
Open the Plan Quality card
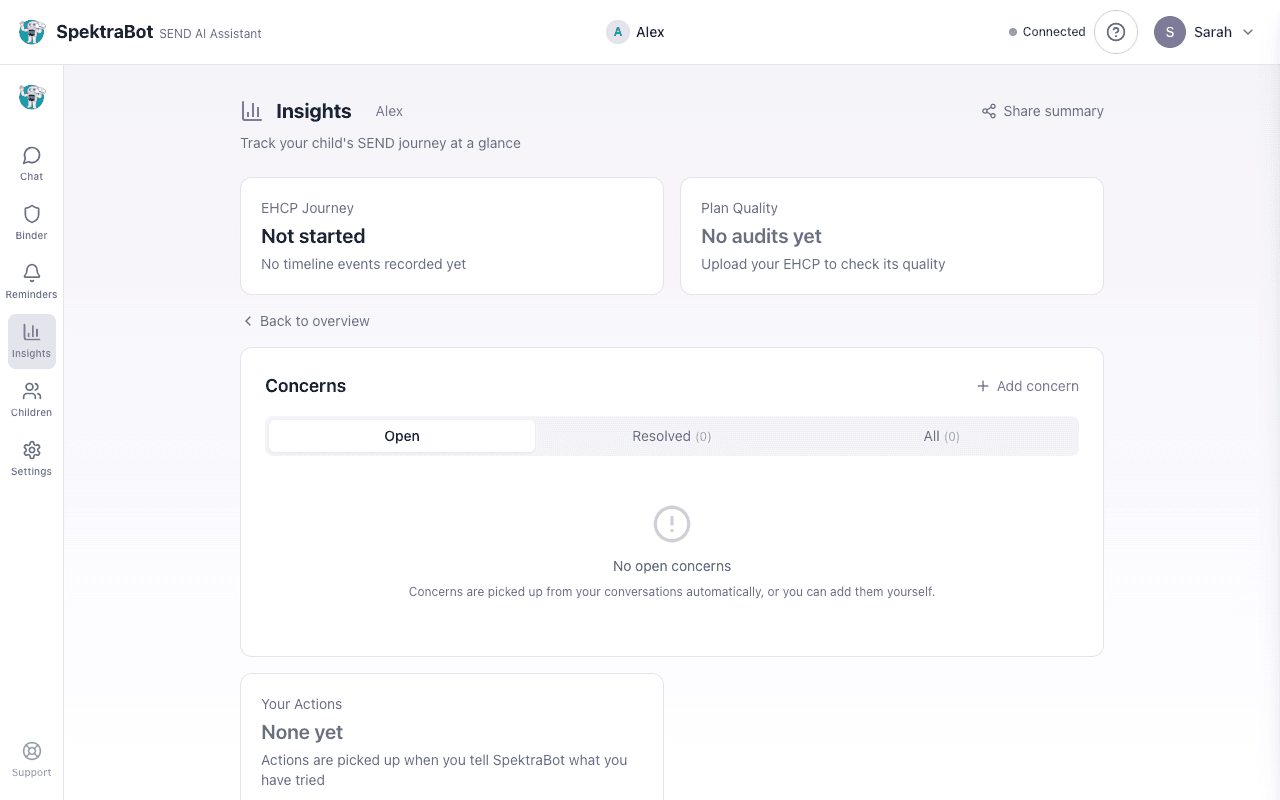pyautogui.click(x=892, y=236)
